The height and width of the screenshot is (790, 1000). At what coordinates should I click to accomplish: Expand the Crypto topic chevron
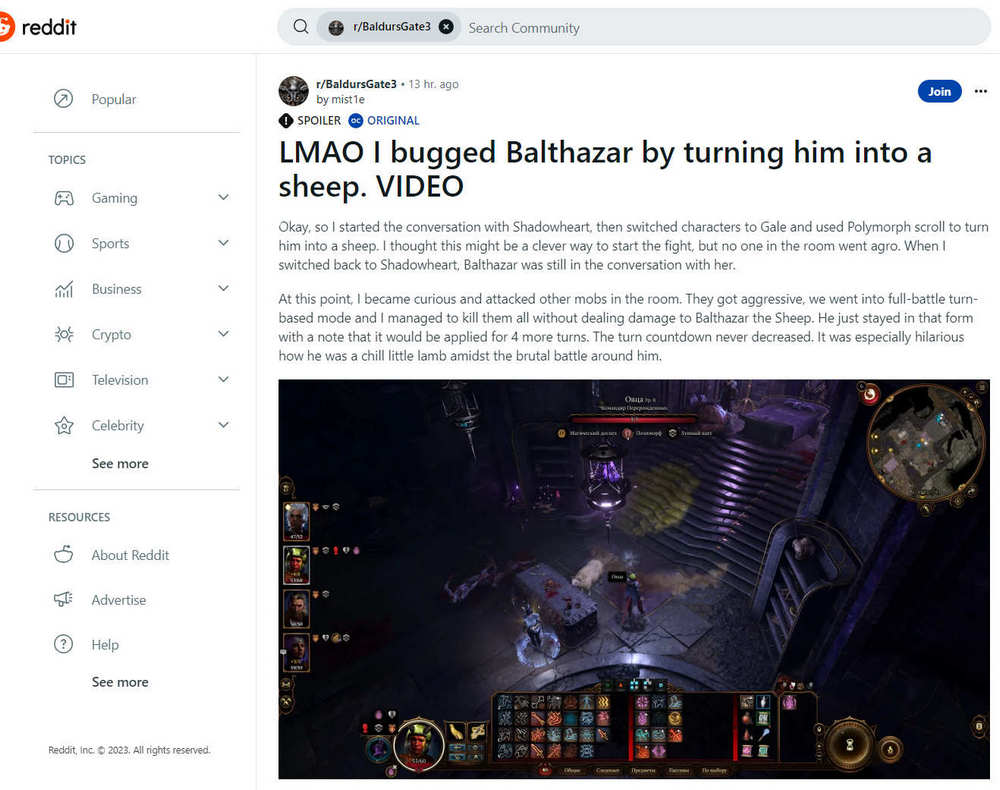coord(223,333)
